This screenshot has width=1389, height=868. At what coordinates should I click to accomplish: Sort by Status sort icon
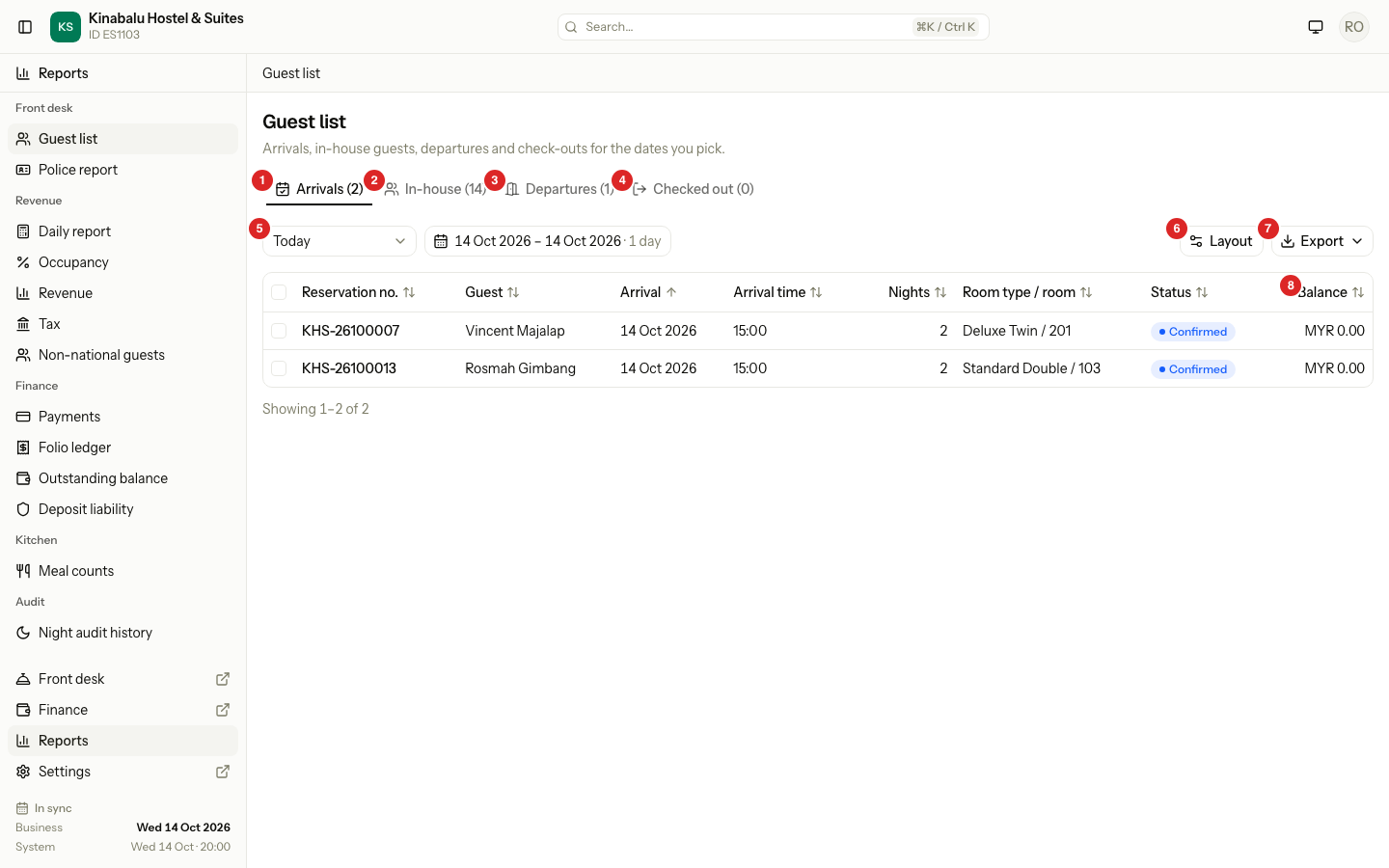pos(1202,292)
